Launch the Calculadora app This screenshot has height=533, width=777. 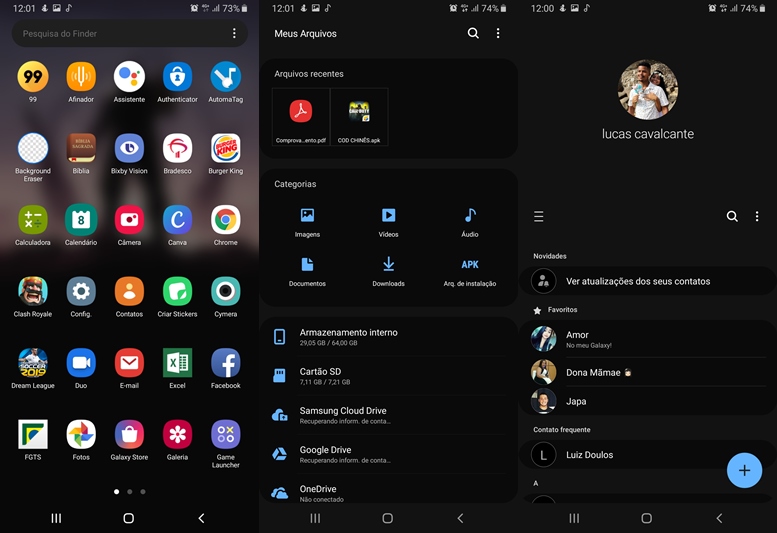point(33,220)
